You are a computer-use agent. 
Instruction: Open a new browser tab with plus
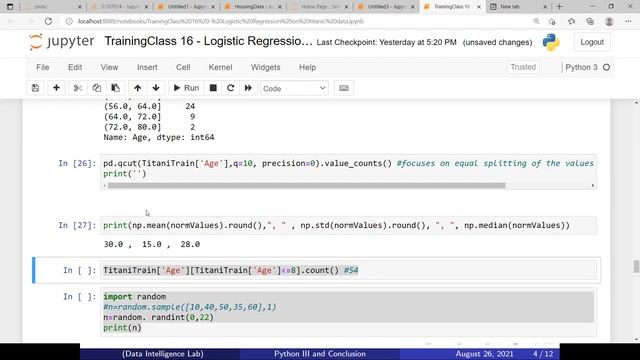[x=559, y=7]
